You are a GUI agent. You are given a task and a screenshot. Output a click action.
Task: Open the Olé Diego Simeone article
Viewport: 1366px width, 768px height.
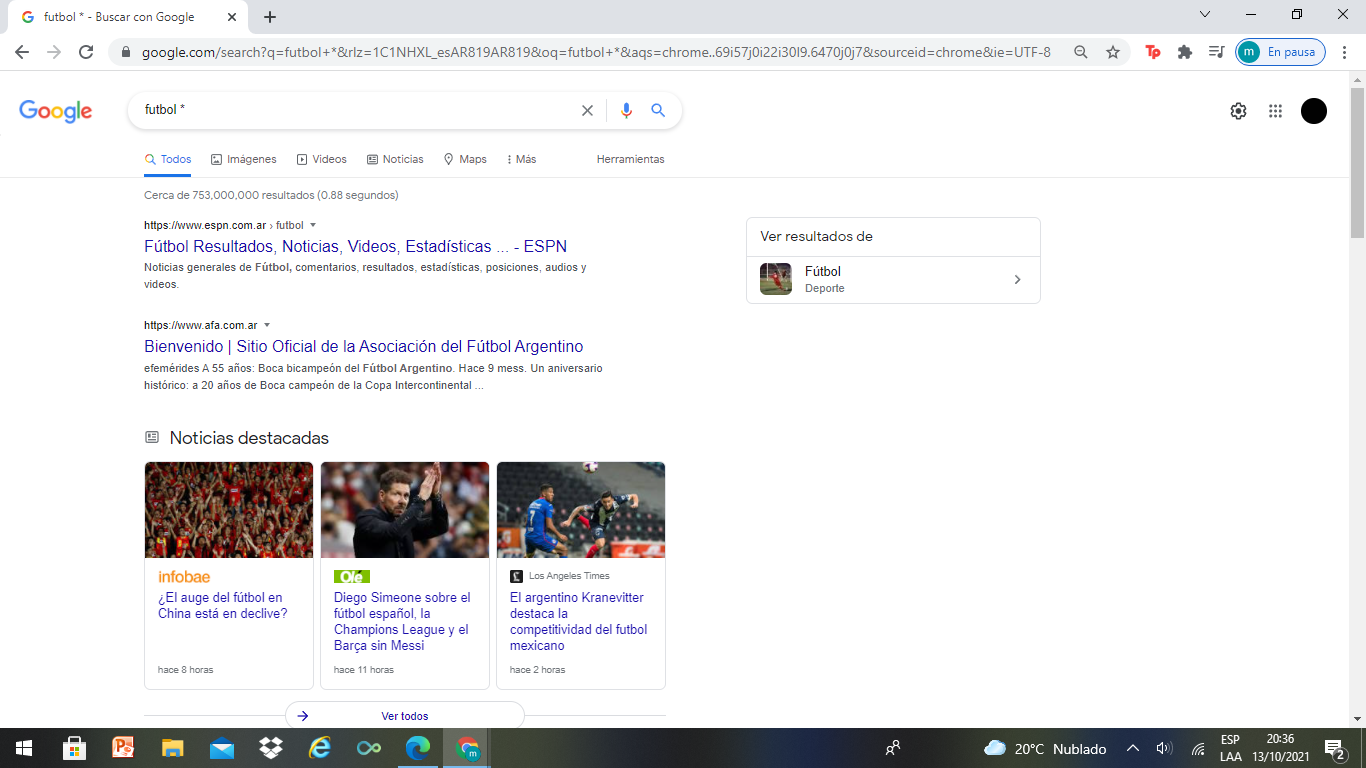click(x=402, y=621)
